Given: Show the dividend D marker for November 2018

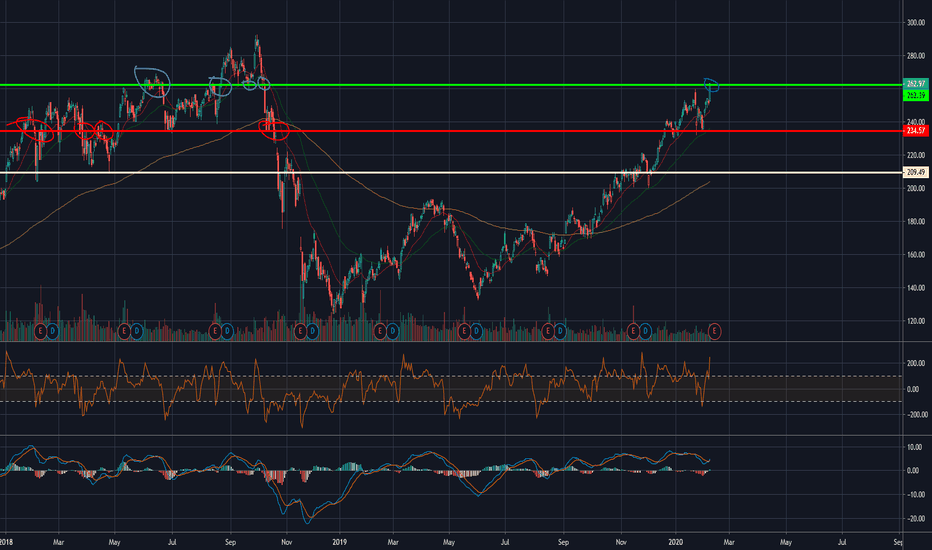Looking at the screenshot, I should [312, 331].
